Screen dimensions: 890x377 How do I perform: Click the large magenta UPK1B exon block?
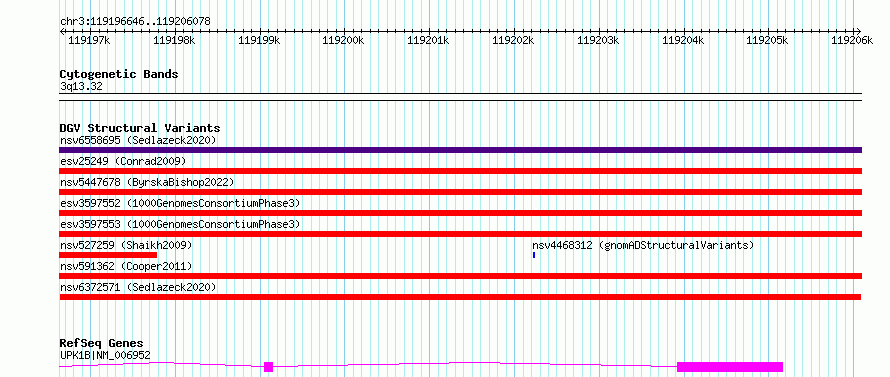click(730, 367)
